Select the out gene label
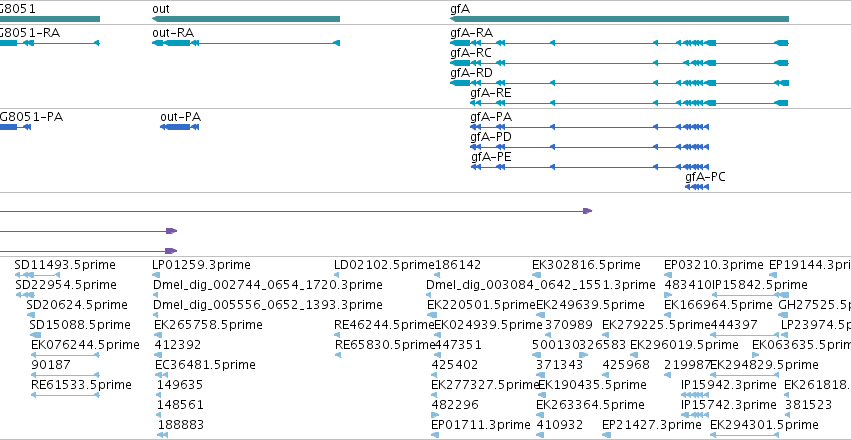Viewport: 851px width, 440px height. pyautogui.click(x=161, y=9)
